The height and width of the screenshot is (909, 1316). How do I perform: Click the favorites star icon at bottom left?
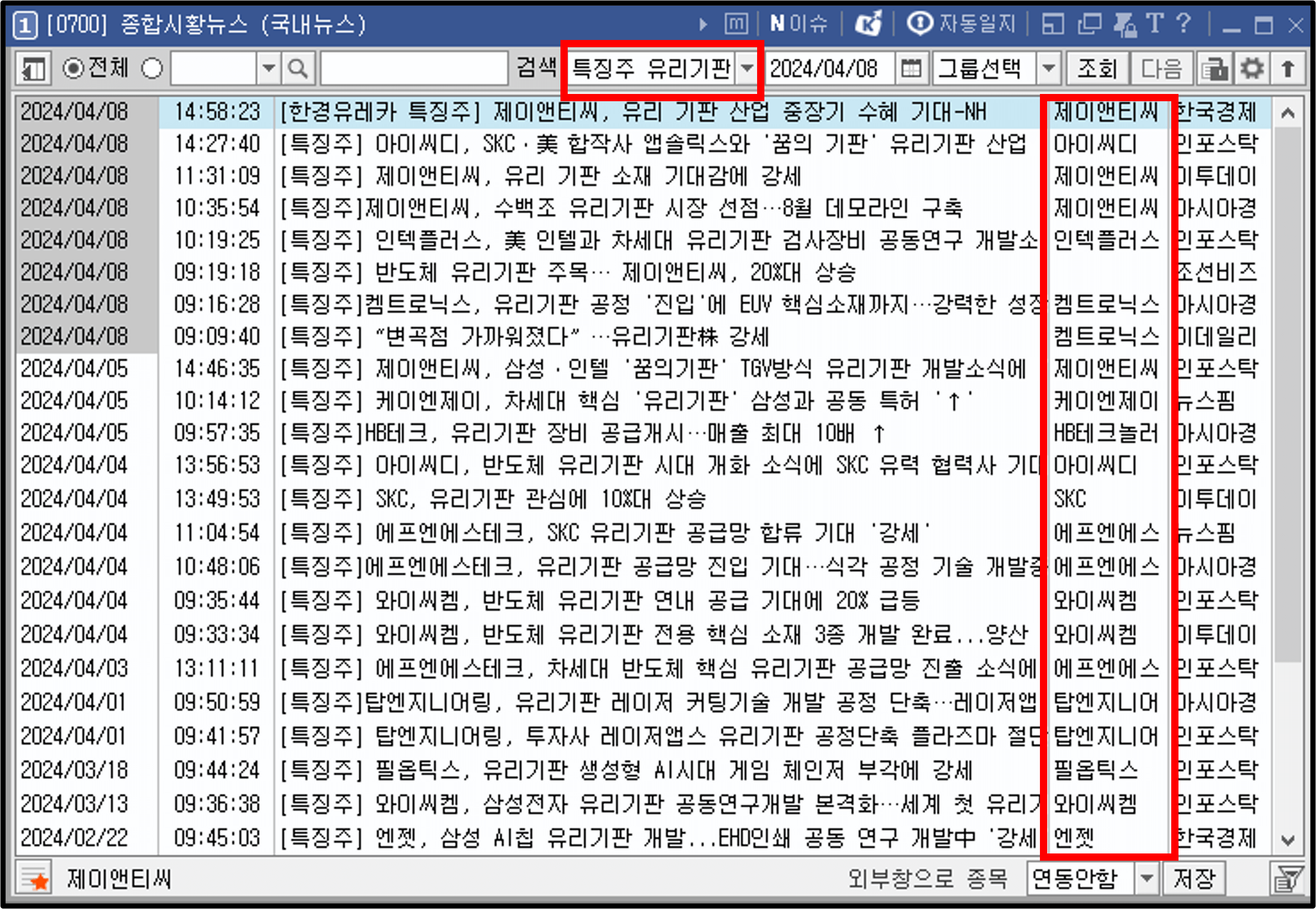[34, 878]
